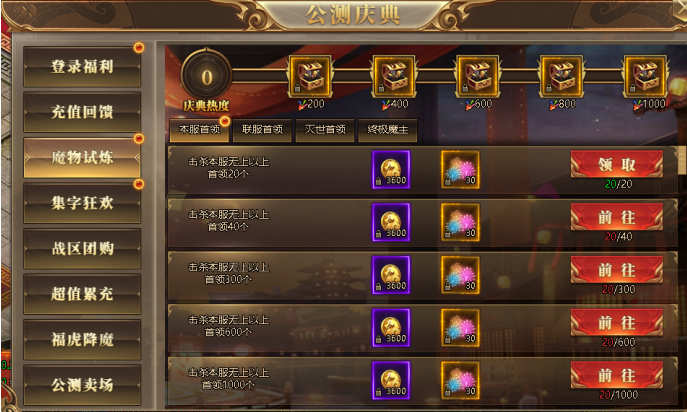Screen dimensions: 687x412
Task: Click the fireworks reward in the 300-boss row
Action: pyautogui.click(x=460, y=275)
